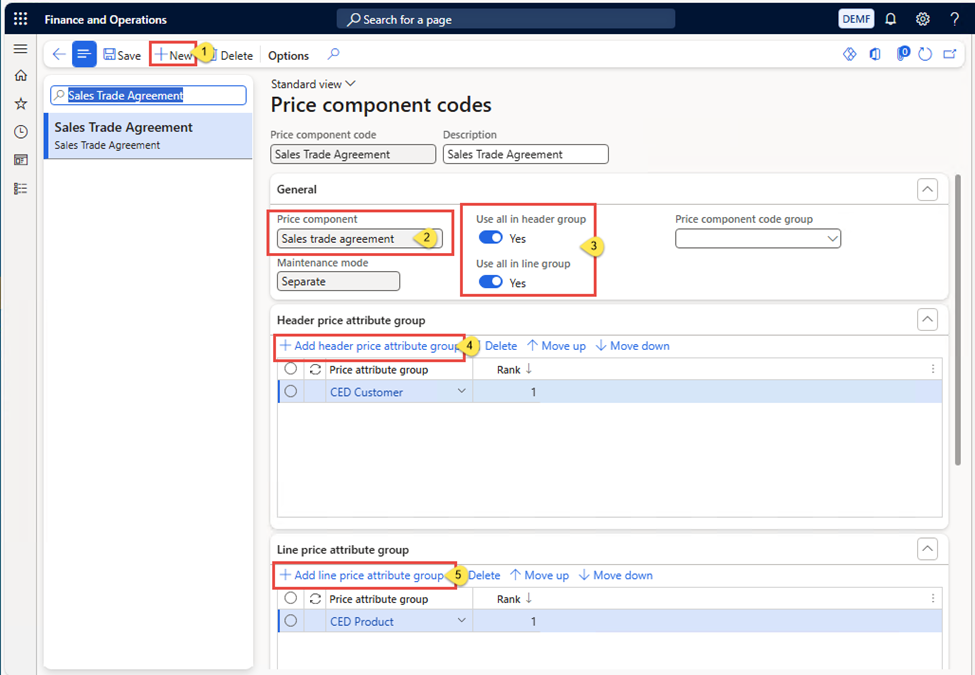Open the CED Product dropdown arrow
975x675 pixels.
tap(461, 620)
